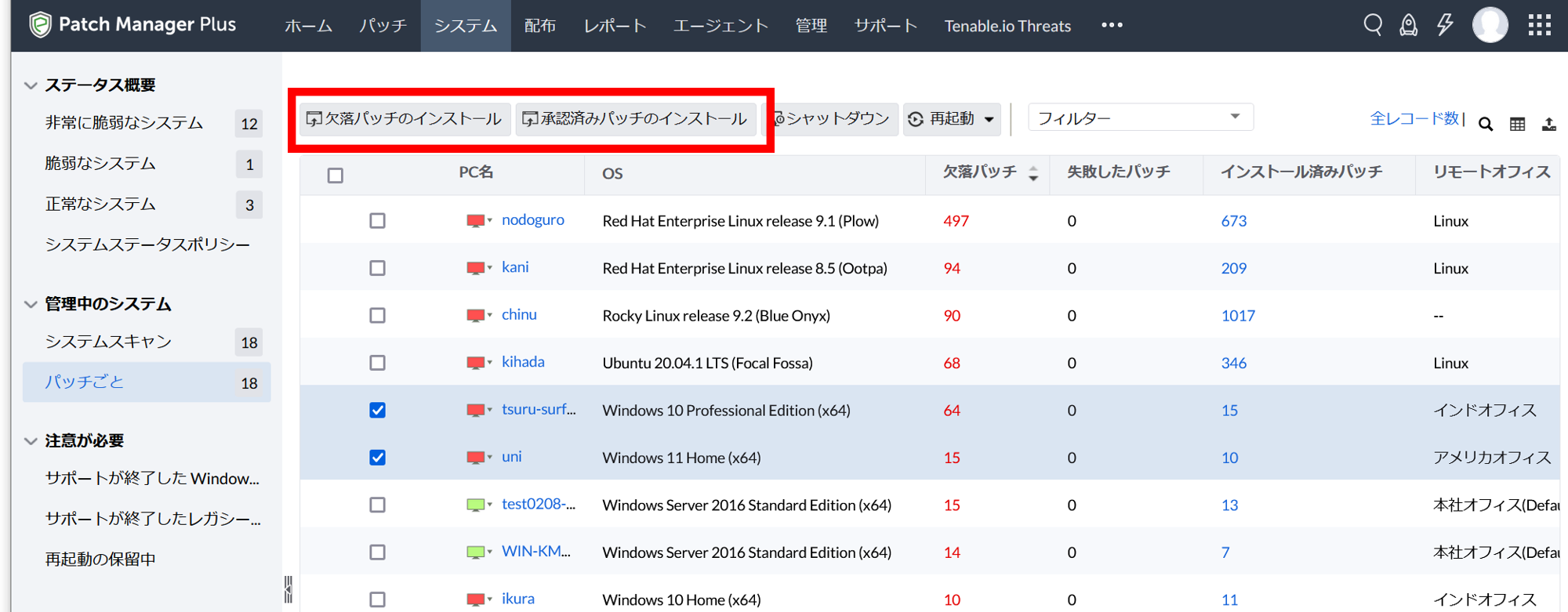Check the chinu row checkbox

378,316
